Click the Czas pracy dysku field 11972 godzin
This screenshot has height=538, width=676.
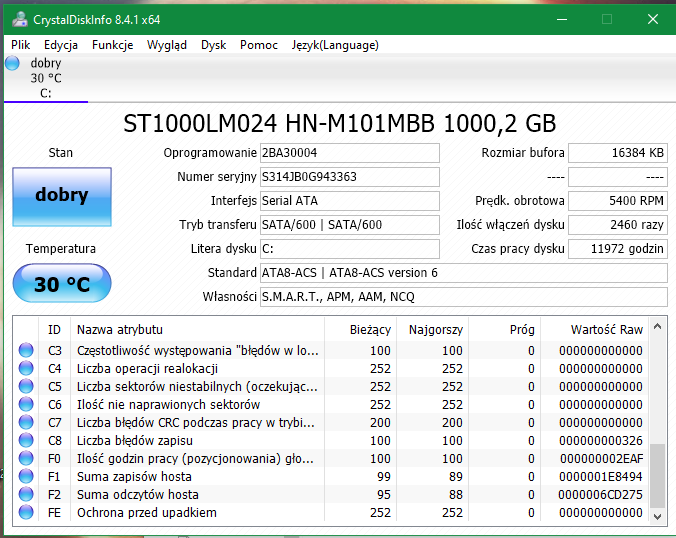point(618,249)
